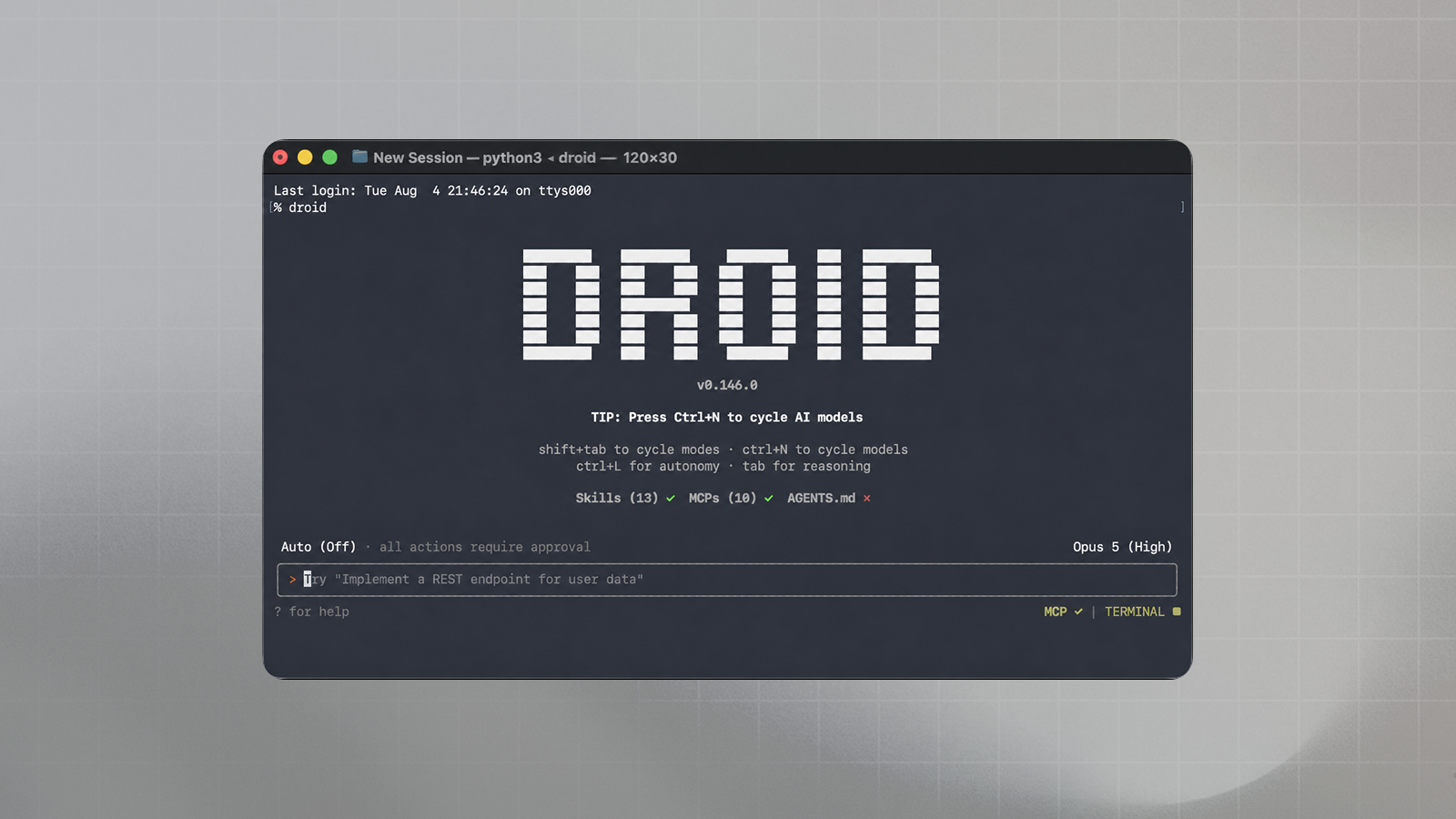The height and width of the screenshot is (819, 1456).
Task: Click the DROID ASCII logo
Action: pyautogui.click(x=731, y=304)
